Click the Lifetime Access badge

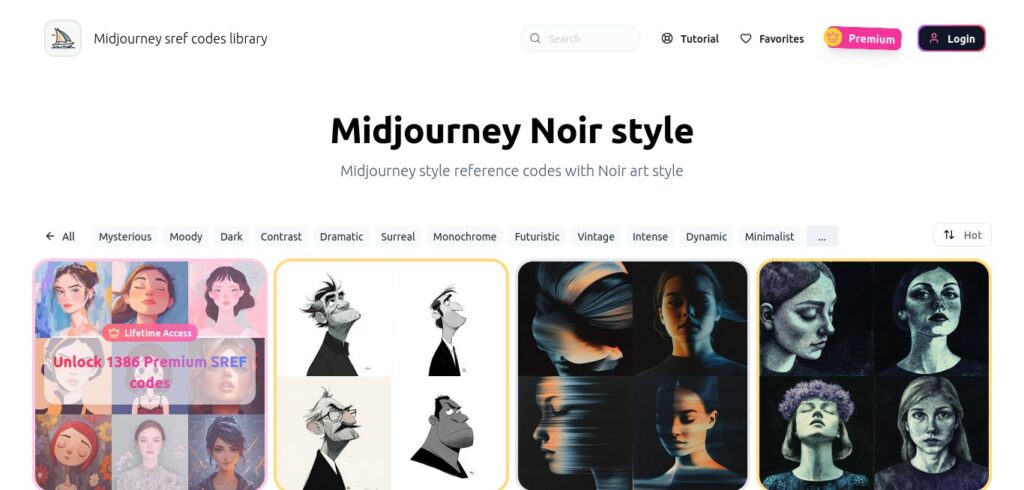[150, 333]
